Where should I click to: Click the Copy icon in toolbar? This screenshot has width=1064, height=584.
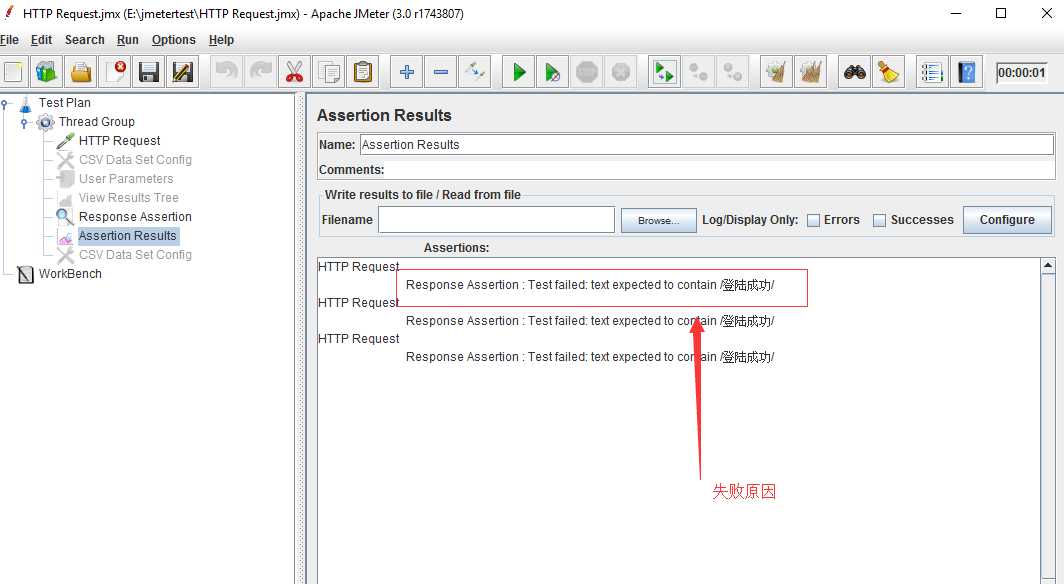329,71
